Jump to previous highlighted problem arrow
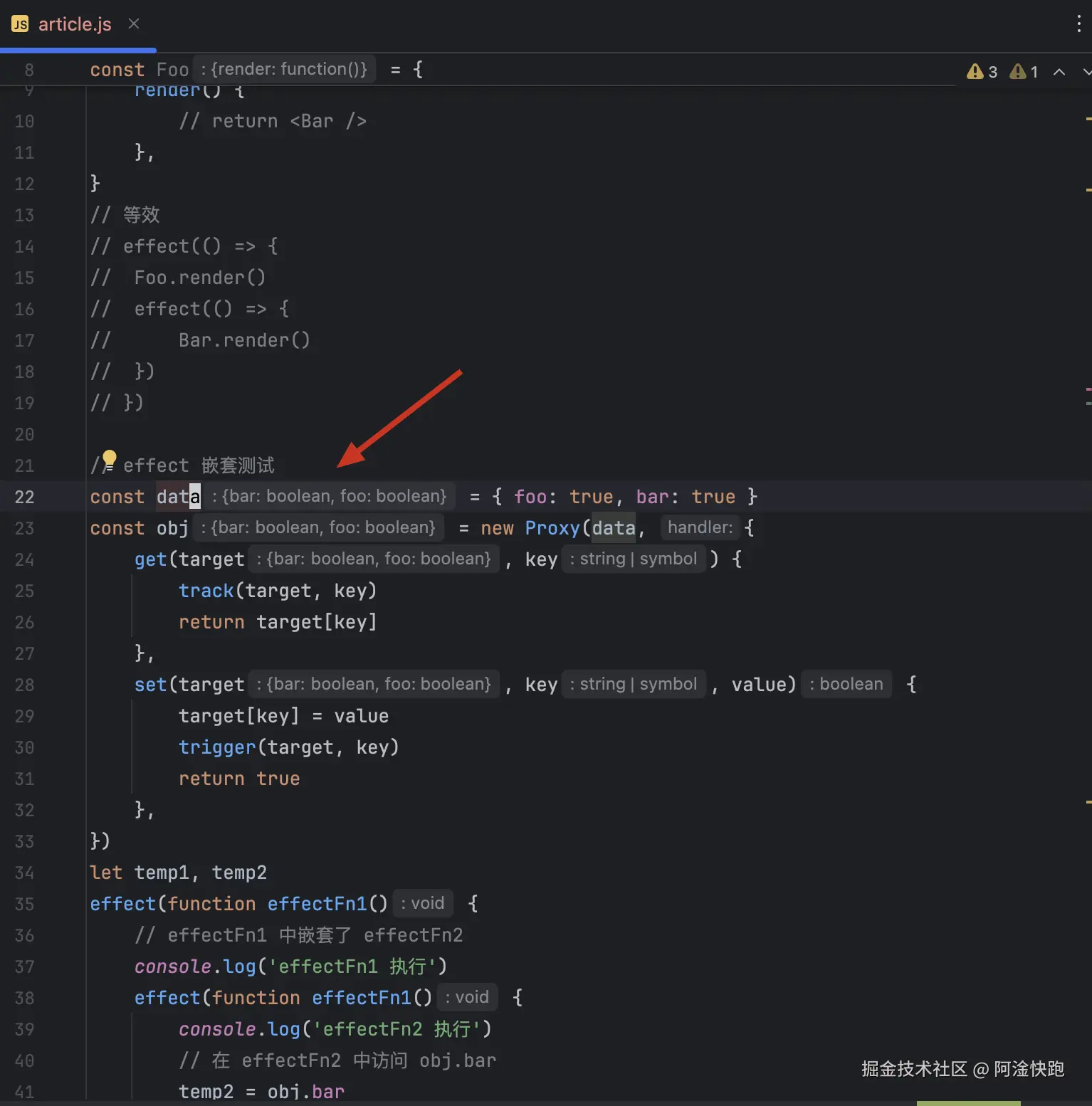 tap(1059, 72)
